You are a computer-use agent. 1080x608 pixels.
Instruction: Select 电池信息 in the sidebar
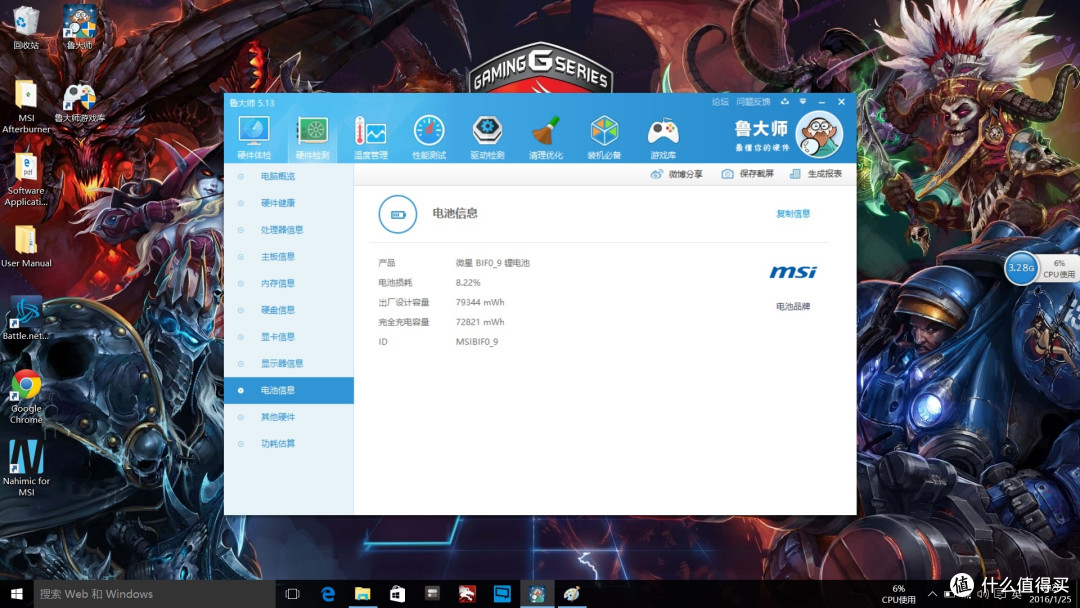289,390
